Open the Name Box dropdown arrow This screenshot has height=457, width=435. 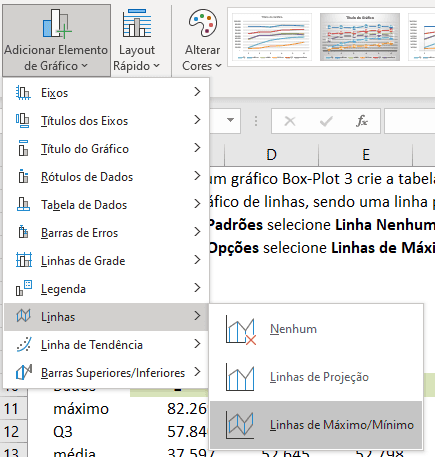click(230, 120)
